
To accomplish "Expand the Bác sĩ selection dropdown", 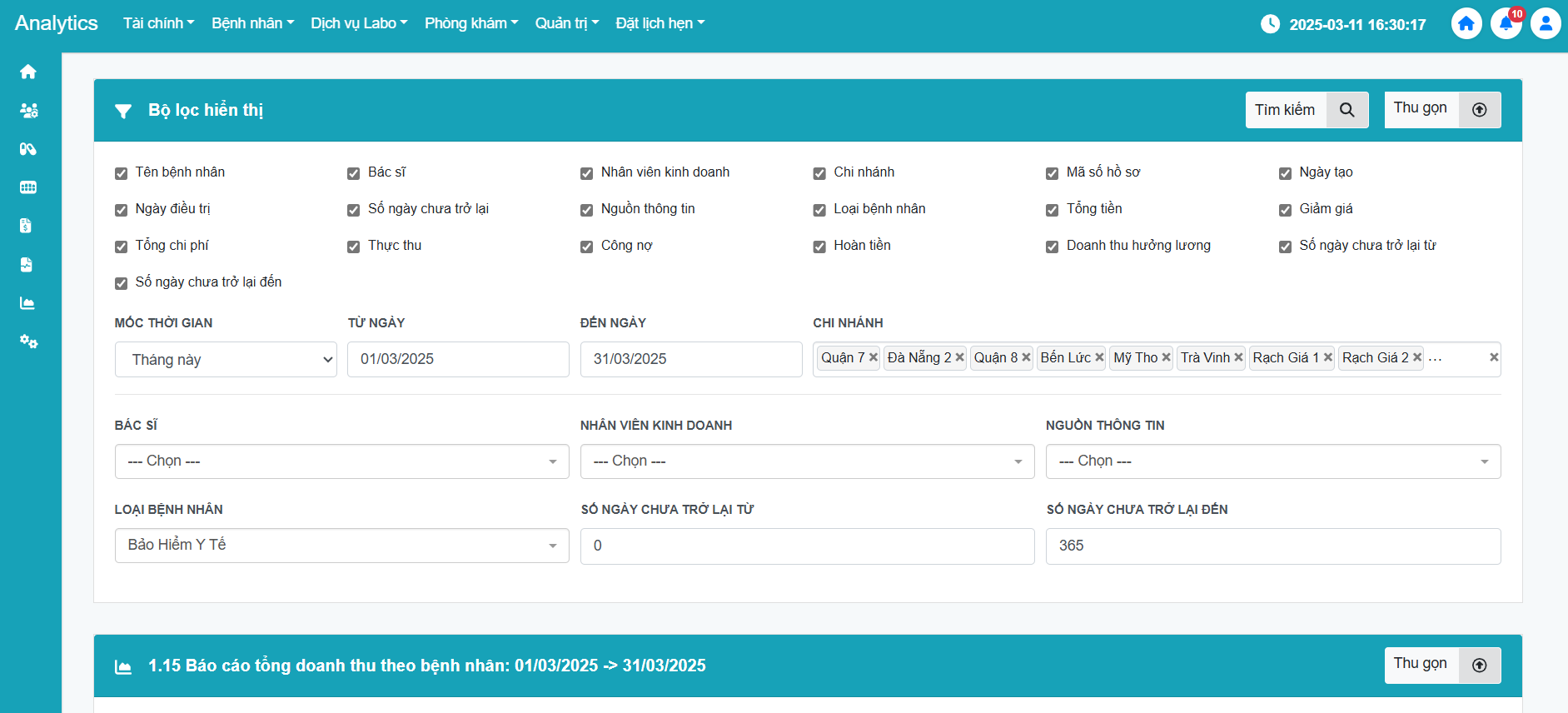I will tap(341, 461).
